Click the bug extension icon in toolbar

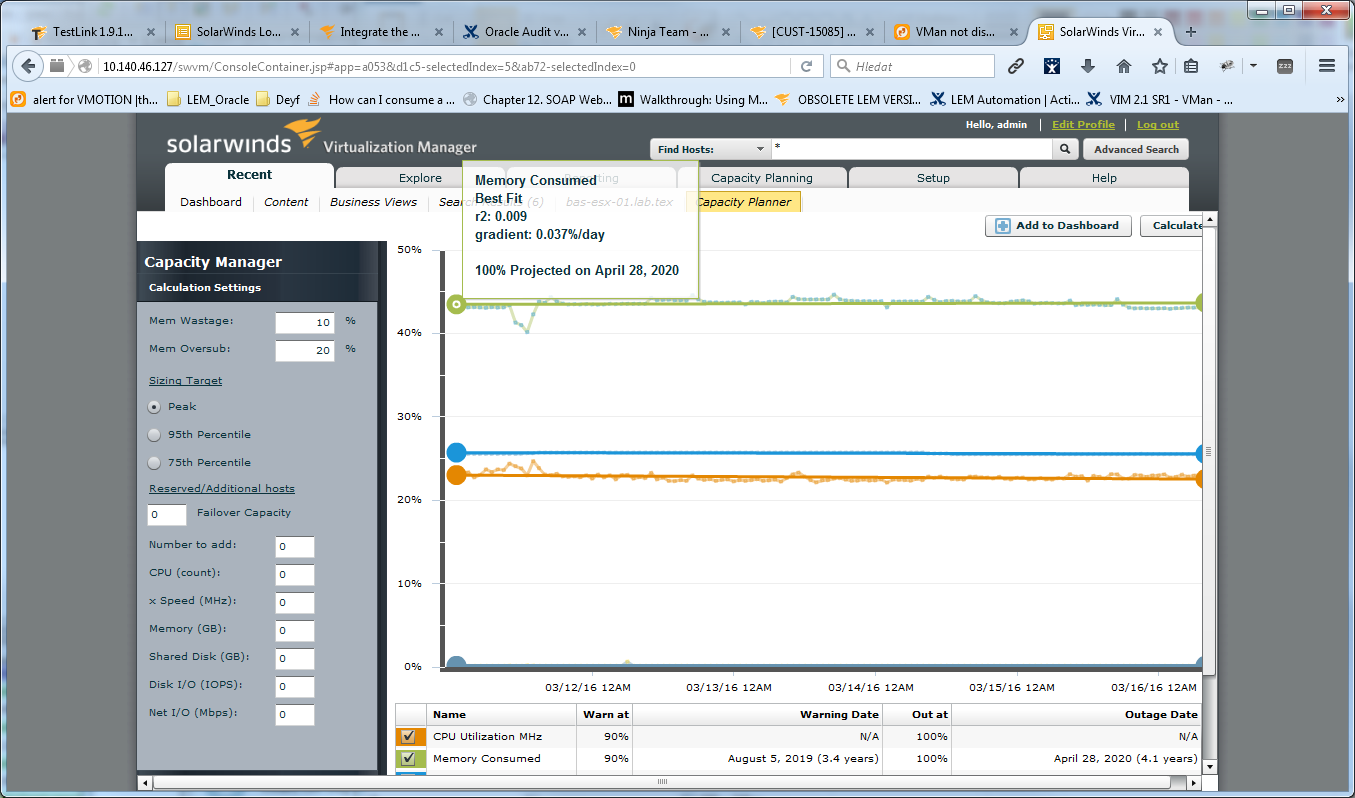(1228, 67)
